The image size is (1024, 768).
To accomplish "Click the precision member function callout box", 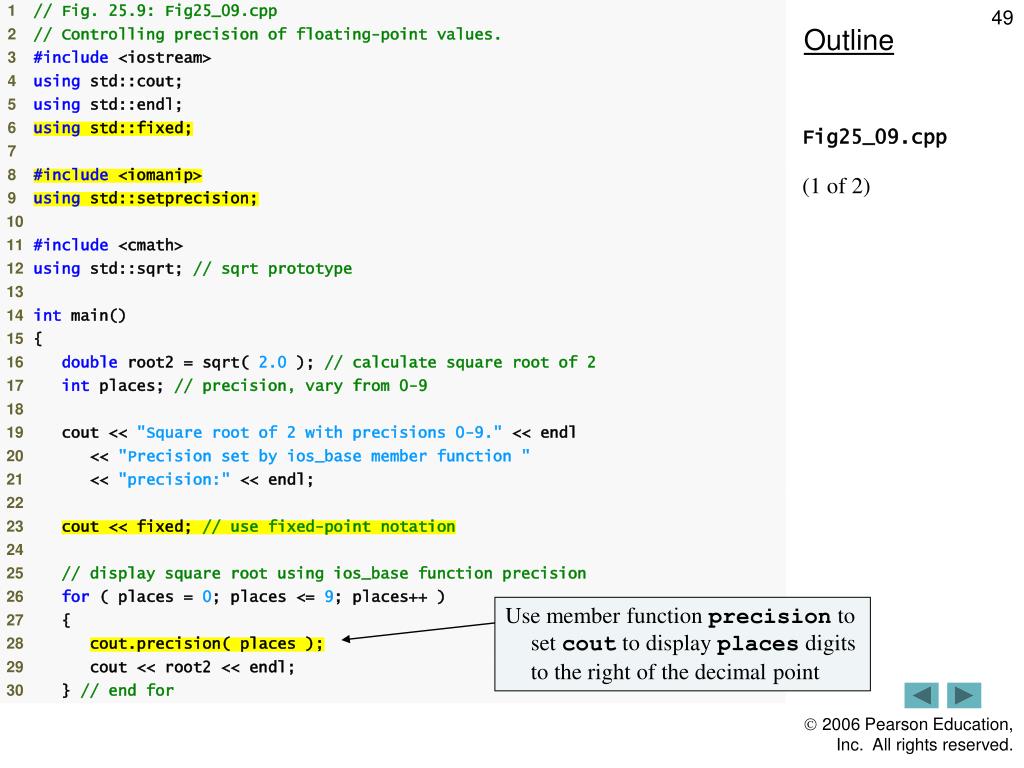I will point(682,644).
